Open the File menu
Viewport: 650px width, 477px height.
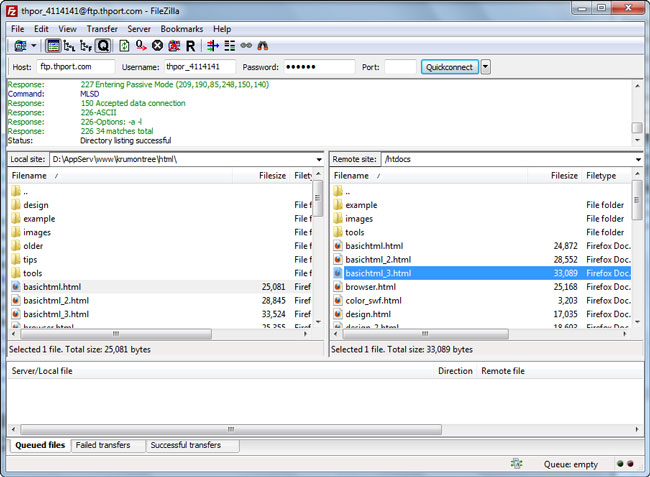tap(17, 29)
